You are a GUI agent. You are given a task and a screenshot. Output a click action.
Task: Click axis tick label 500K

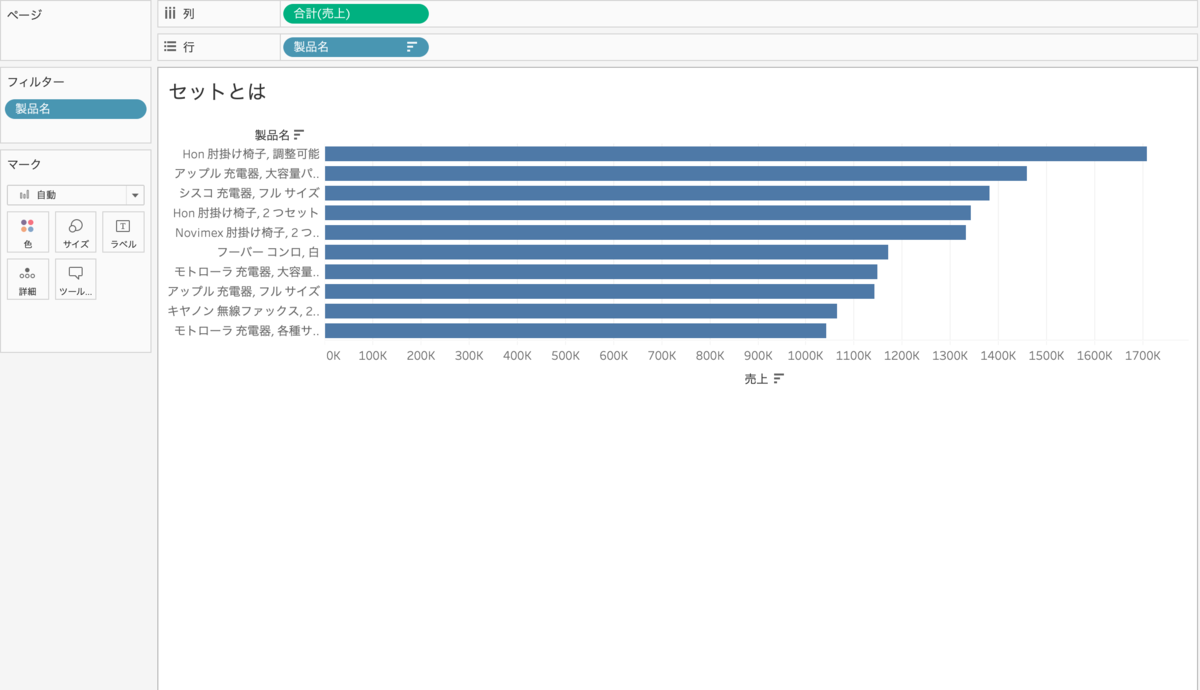[x=565, y=356]
